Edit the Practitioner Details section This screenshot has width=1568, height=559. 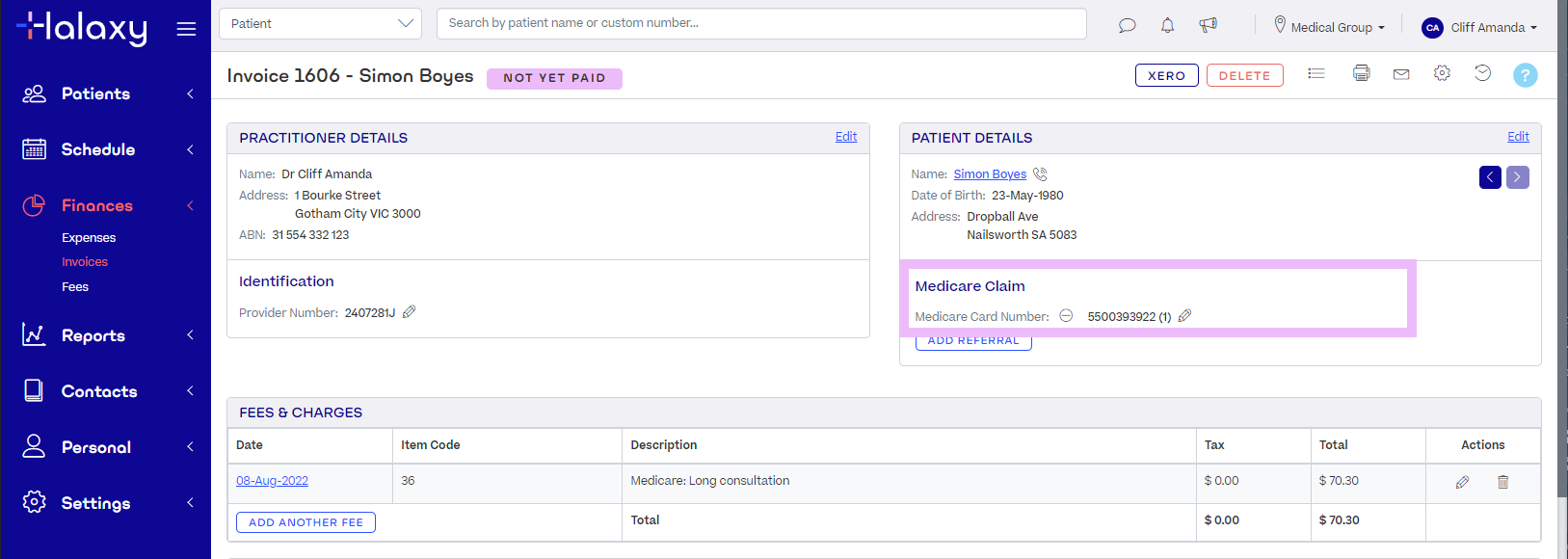(x=846, y=137)
